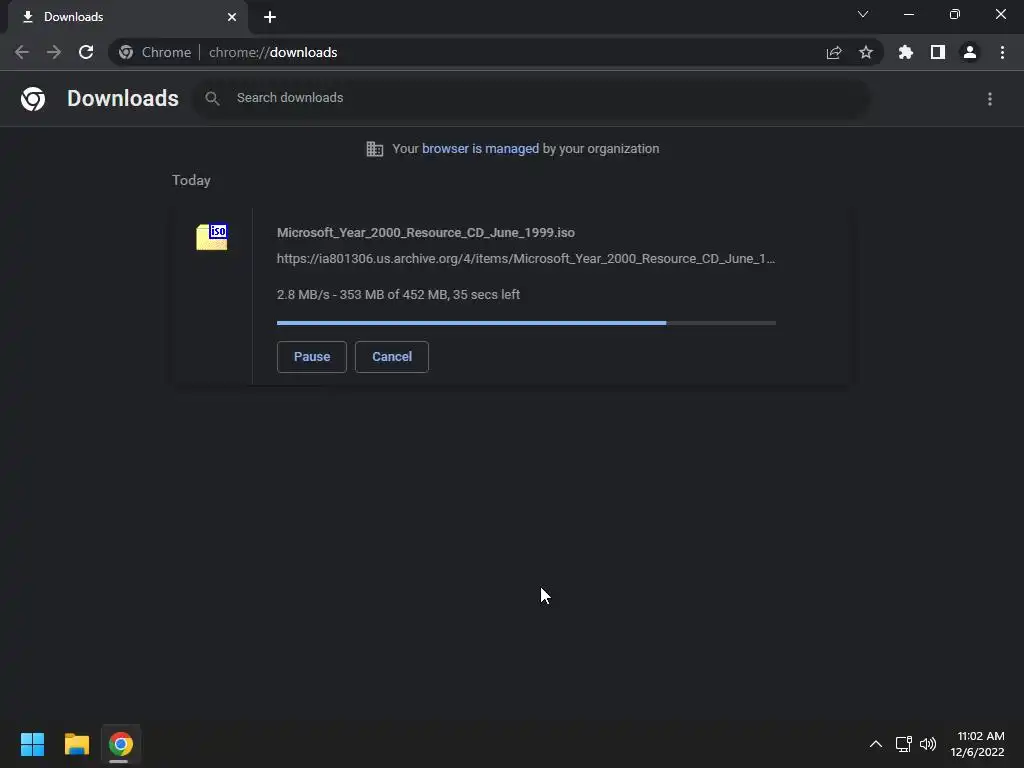This screenshot has width=1024, height=768.
Task: Open the network status tray icon
Action: coord(904,744)
